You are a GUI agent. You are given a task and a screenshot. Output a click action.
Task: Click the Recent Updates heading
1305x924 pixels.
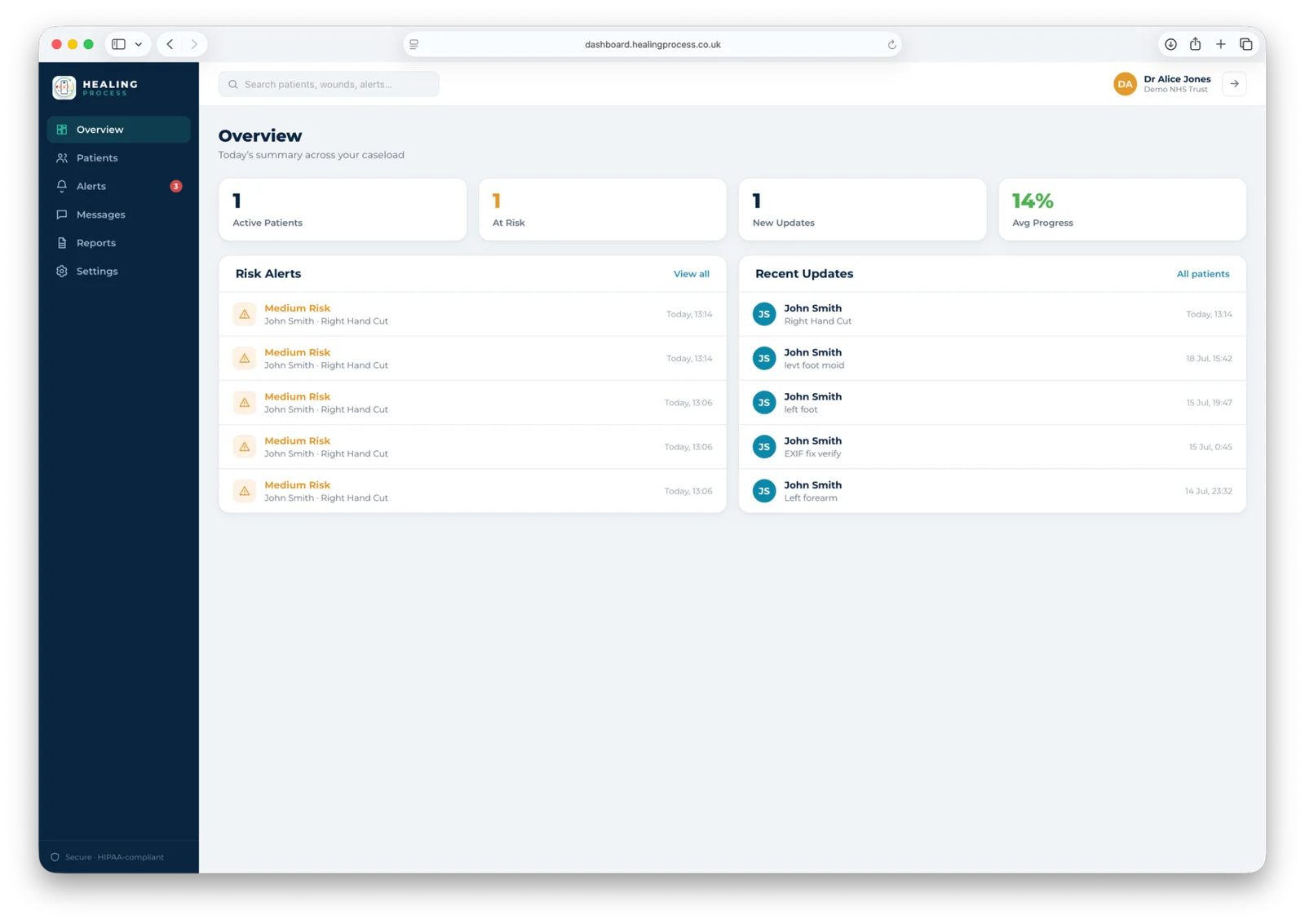tap(804, 274)
